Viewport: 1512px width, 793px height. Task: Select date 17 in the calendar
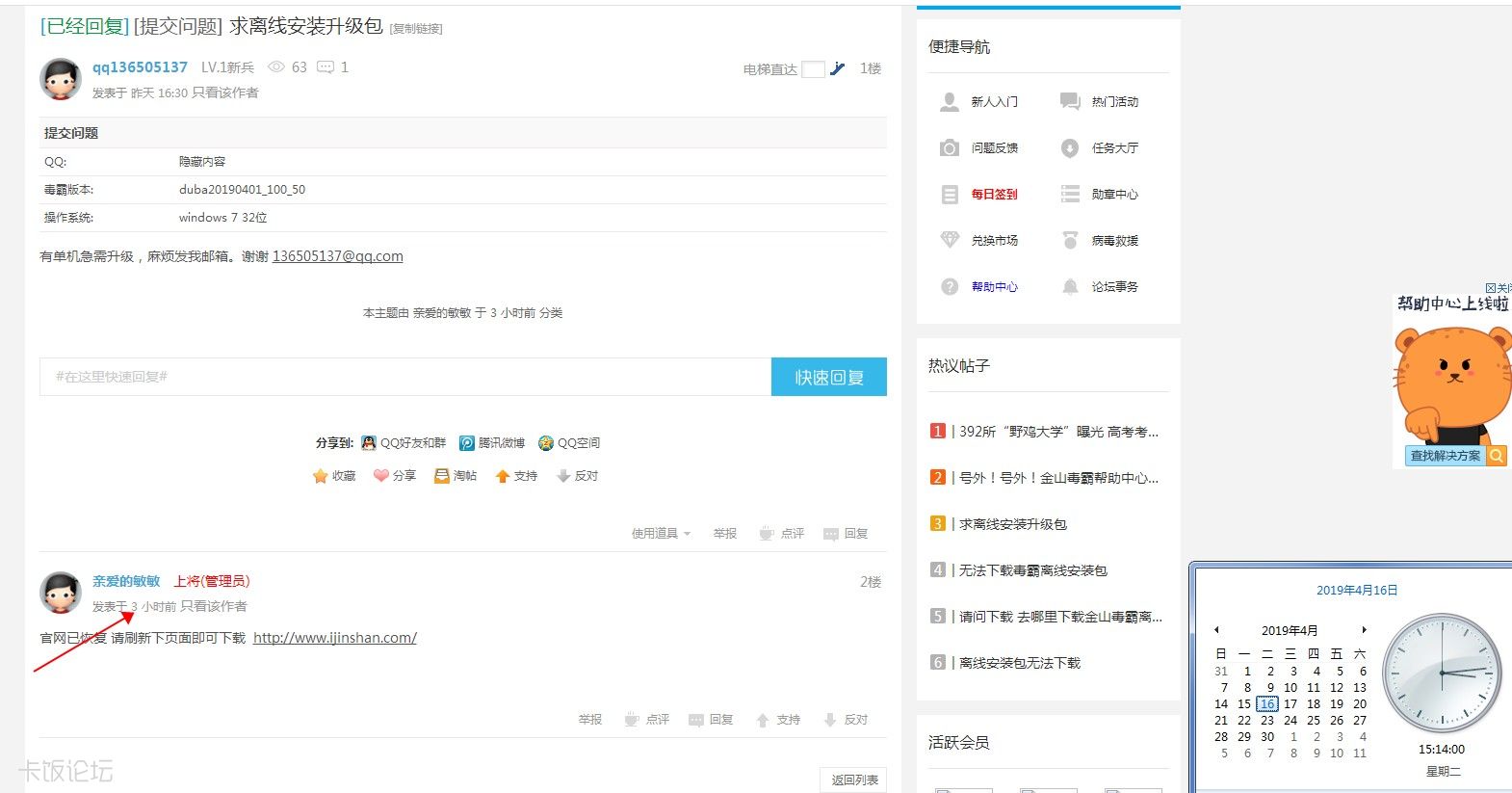(1290, 704)
